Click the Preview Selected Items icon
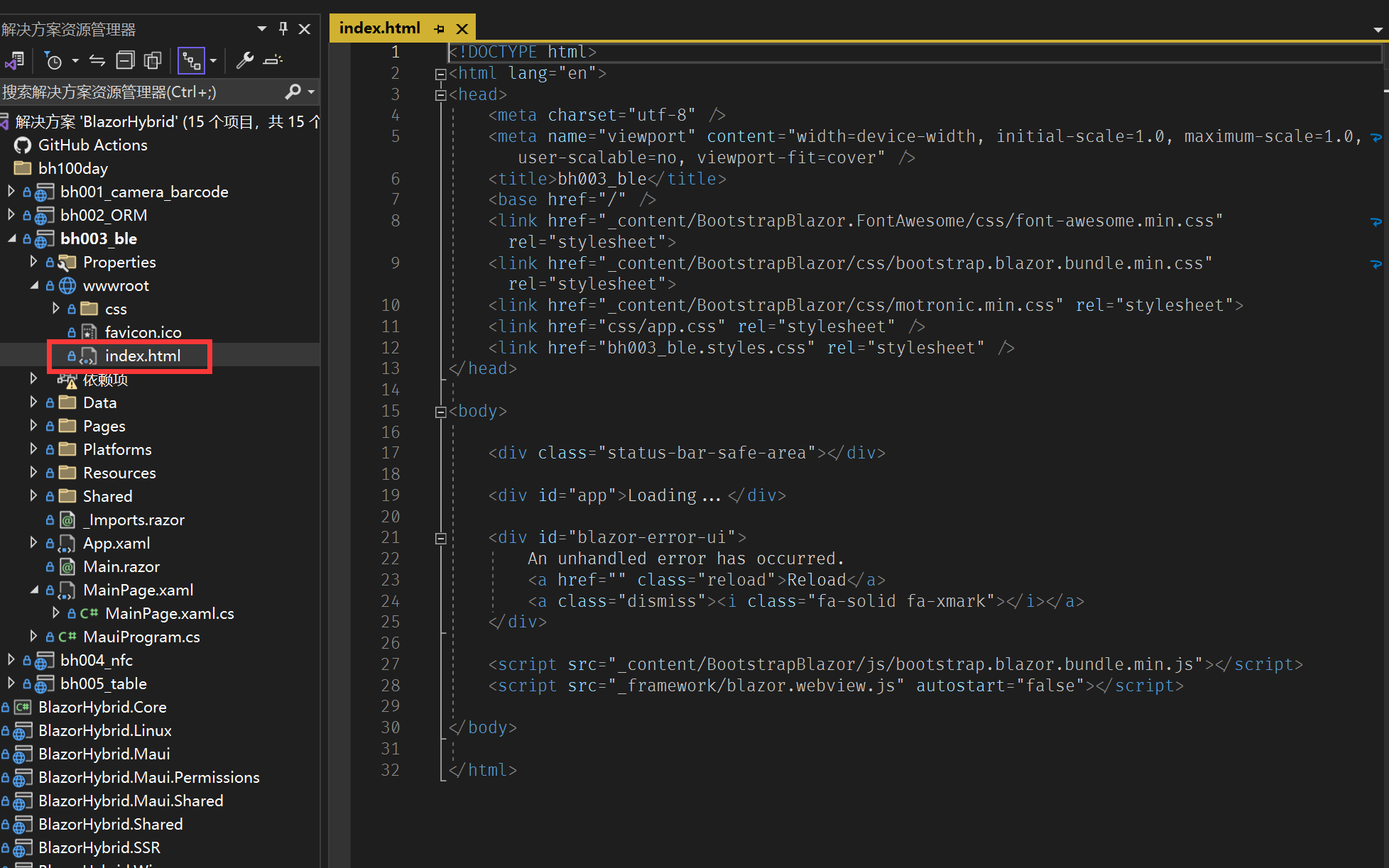The width and height of the screenshot is (1389, 868). 273,61
